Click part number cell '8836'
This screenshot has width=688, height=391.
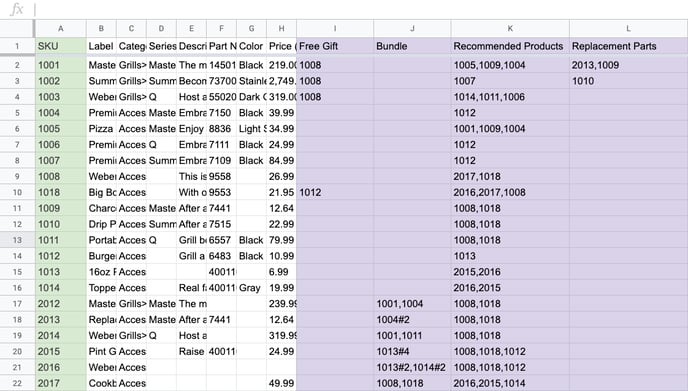[x=221, y=129]
